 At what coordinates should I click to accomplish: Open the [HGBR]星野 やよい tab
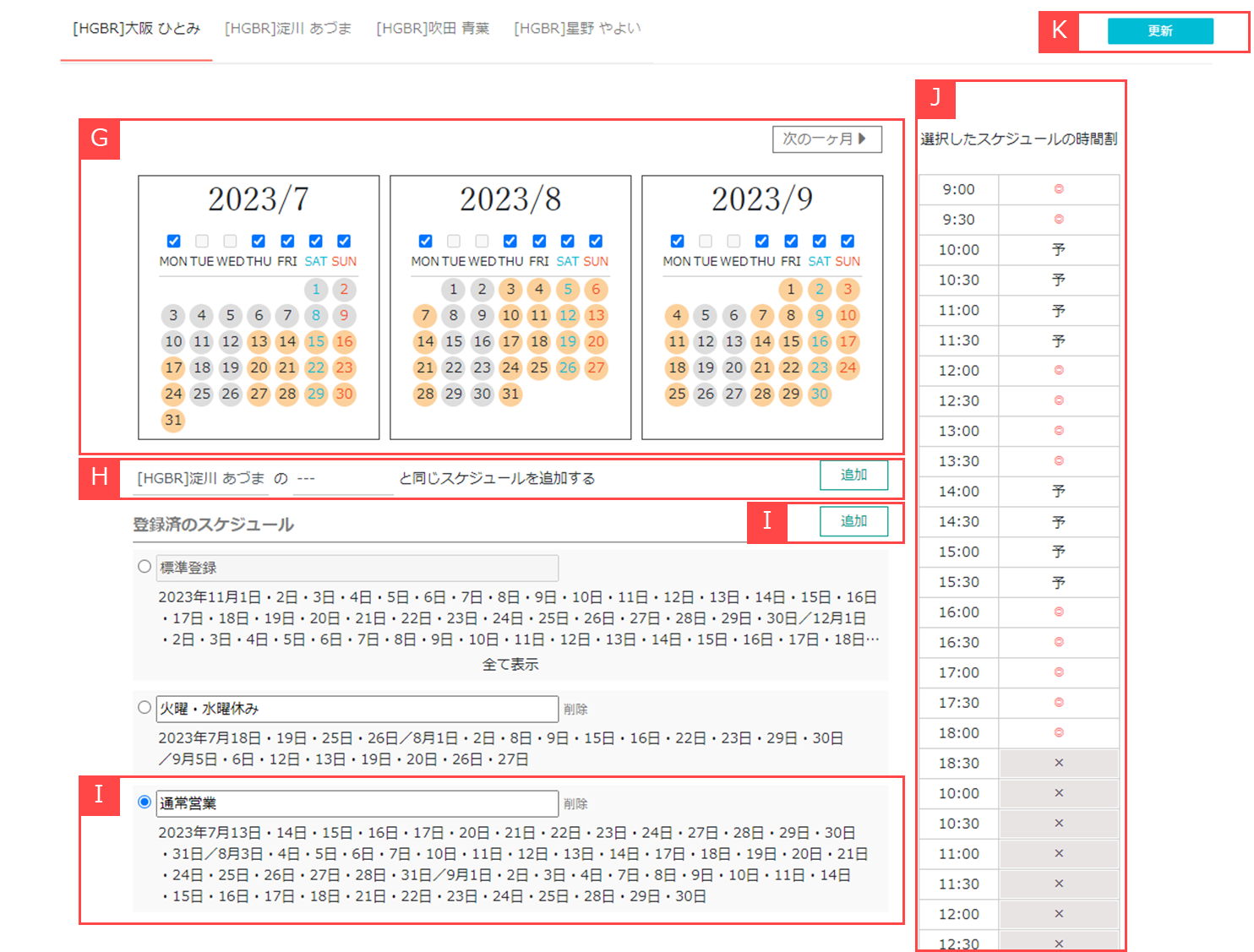click(577, 29)
